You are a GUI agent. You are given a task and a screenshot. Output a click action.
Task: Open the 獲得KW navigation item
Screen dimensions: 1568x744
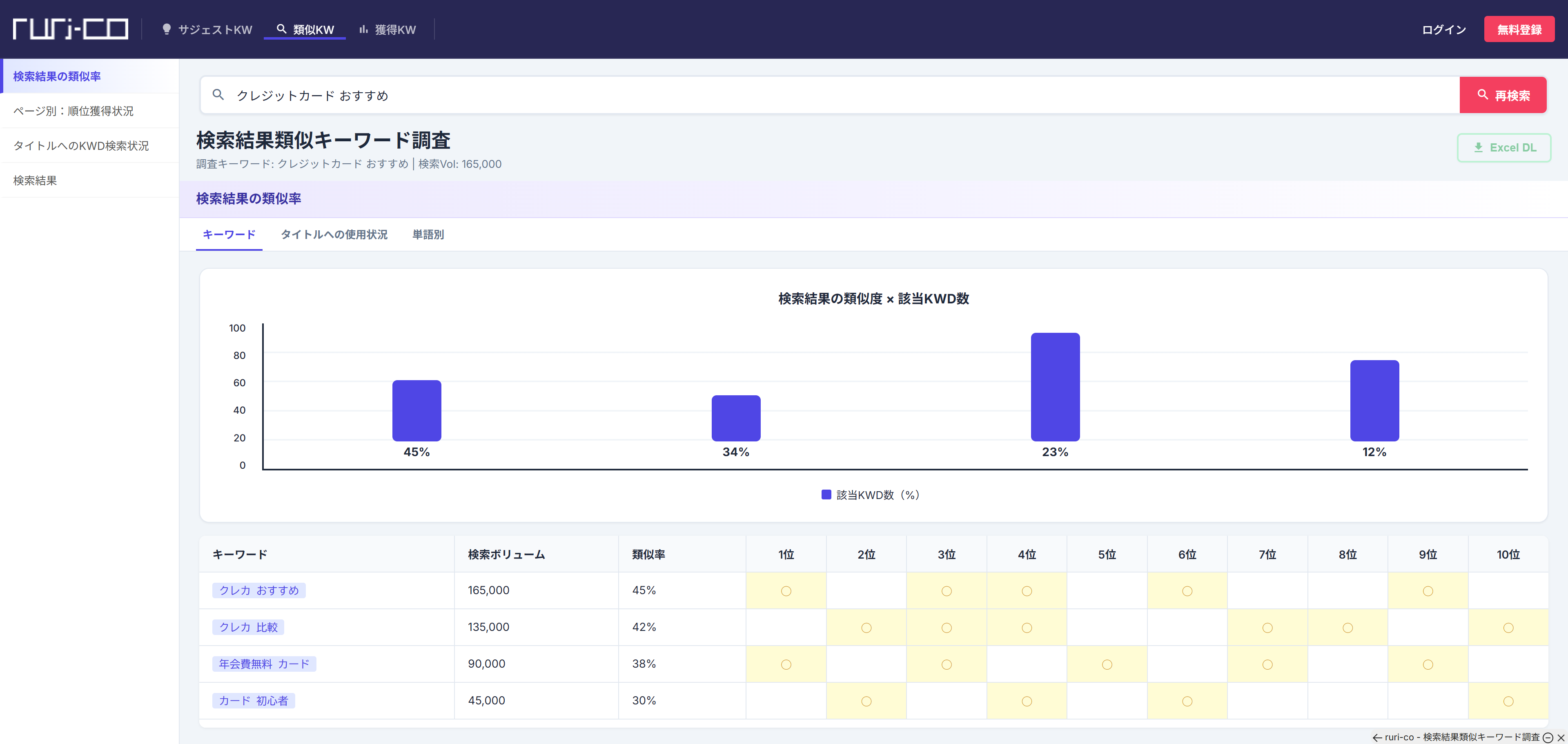coord(387,29)
